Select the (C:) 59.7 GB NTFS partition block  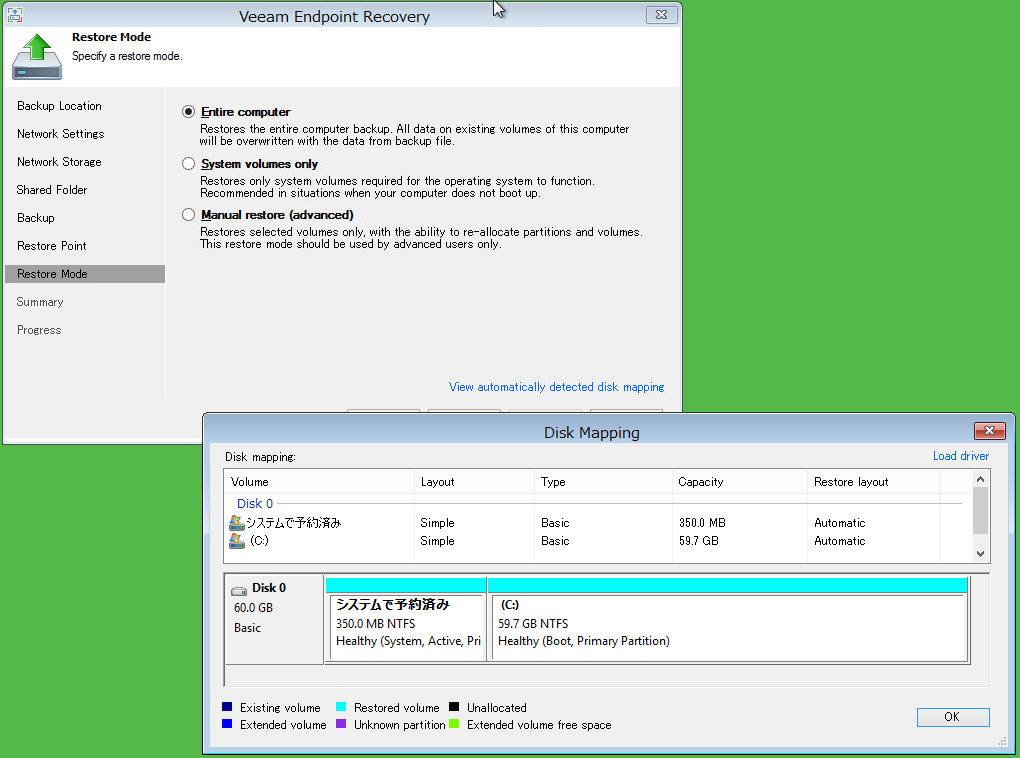click(x=727, y=624)
